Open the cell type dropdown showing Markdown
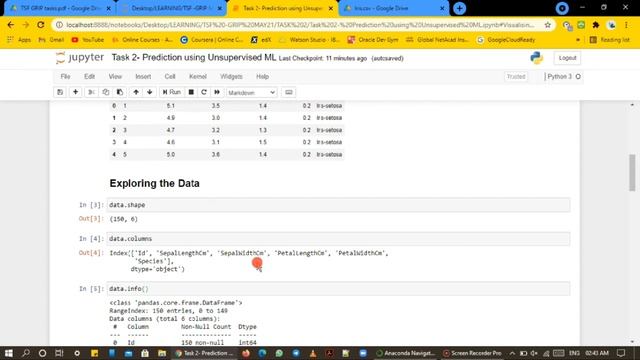The image size is (640, 360). (251, 93)
